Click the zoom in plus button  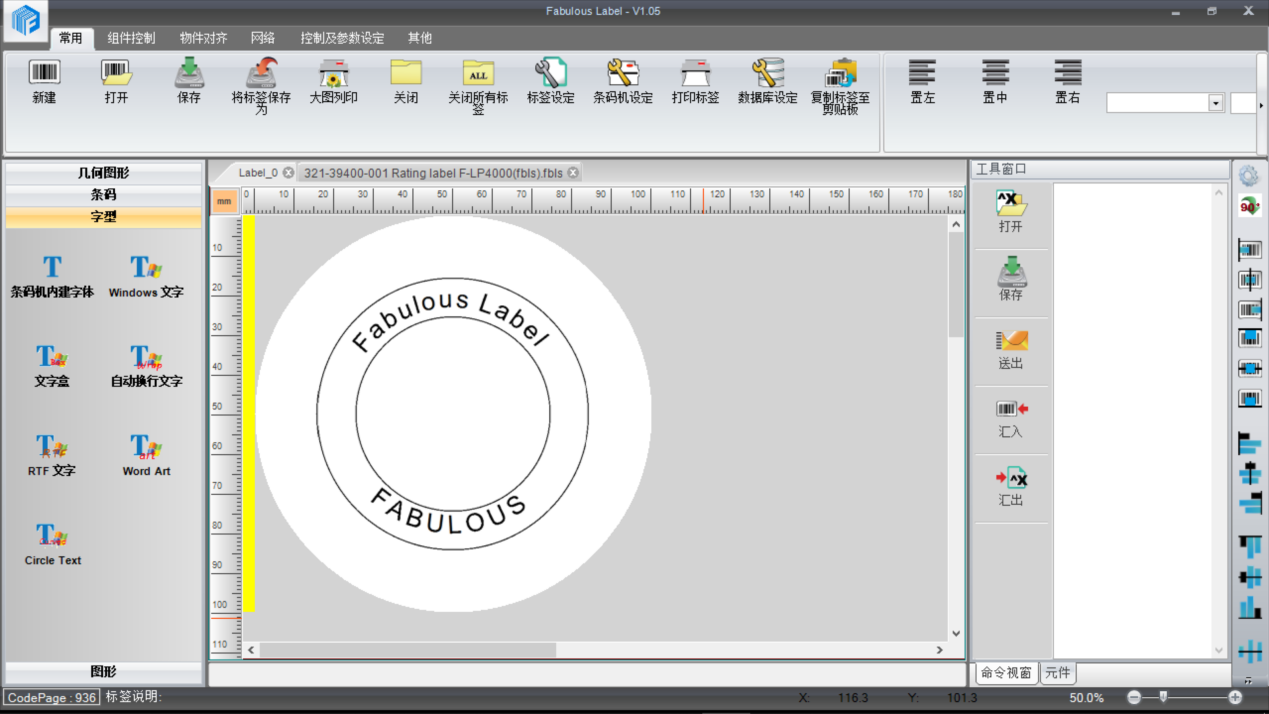click(x=1235, y=697)
